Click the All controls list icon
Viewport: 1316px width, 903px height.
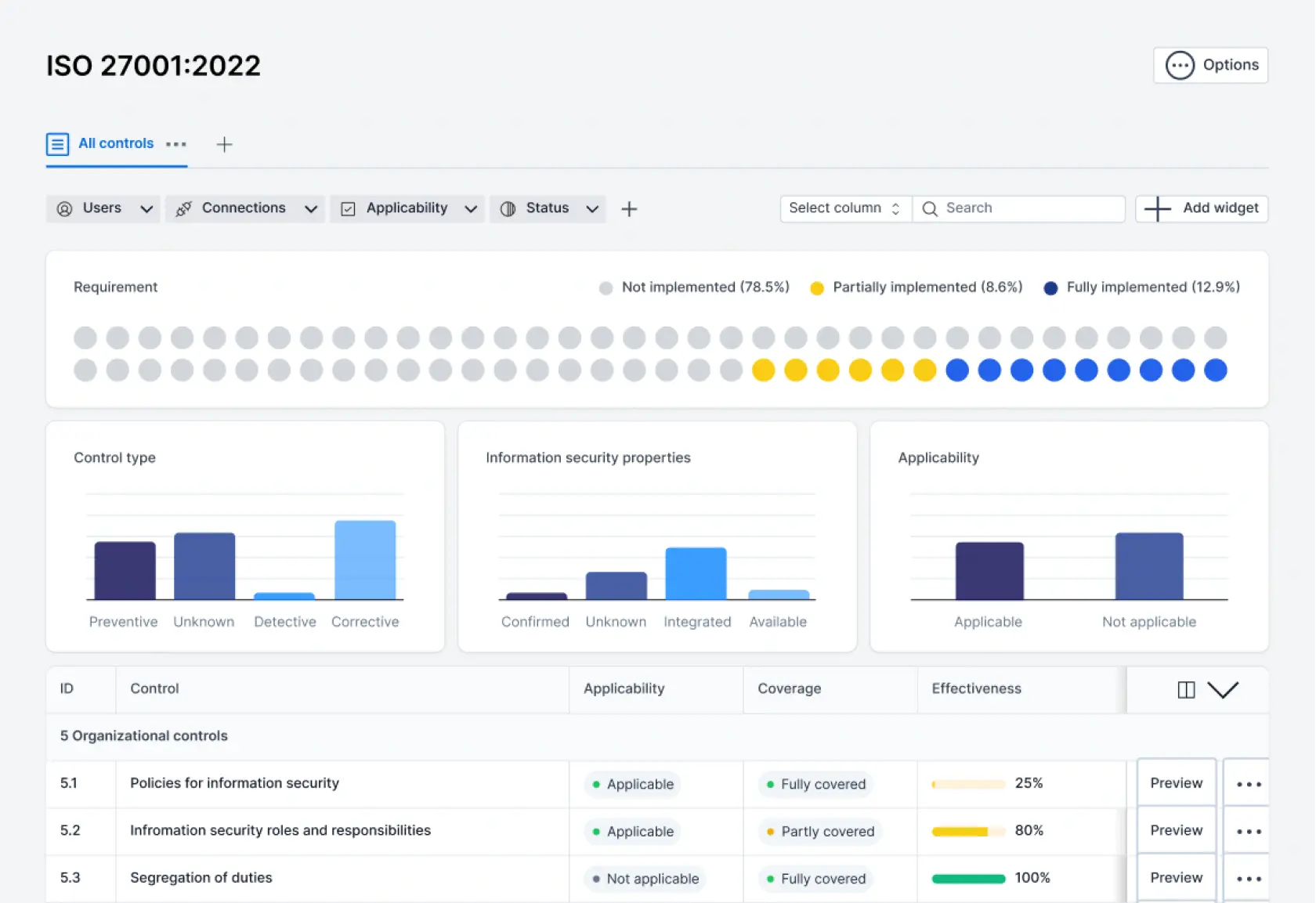point(57,144)
